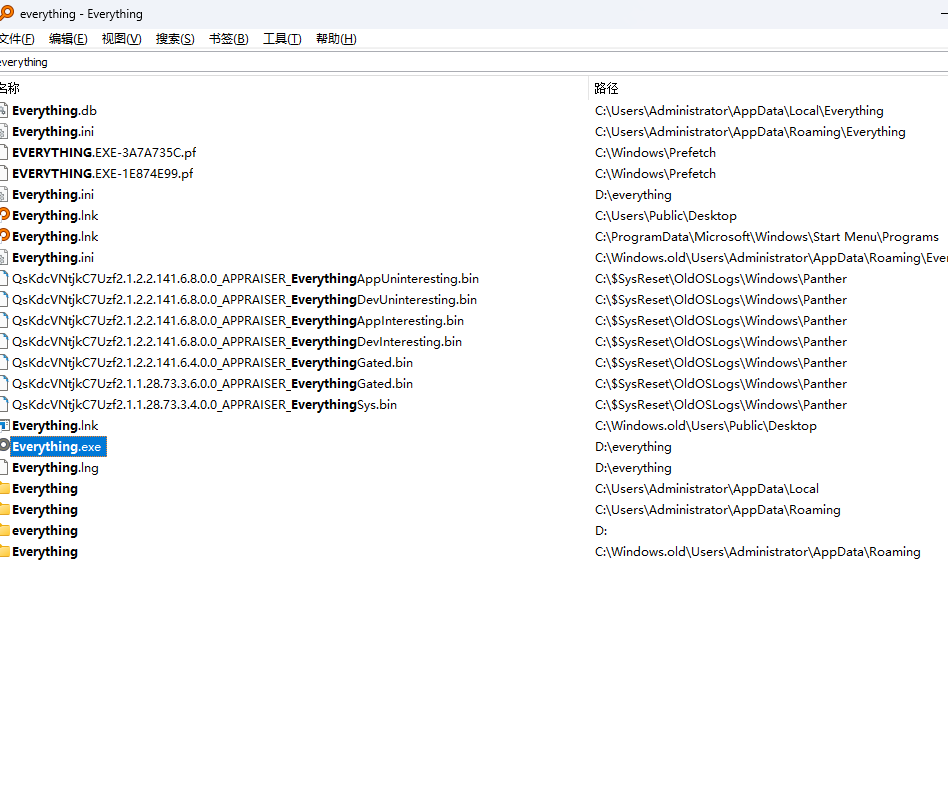
Task: Open the 书签(B) menu
Action: pos(229,39)
